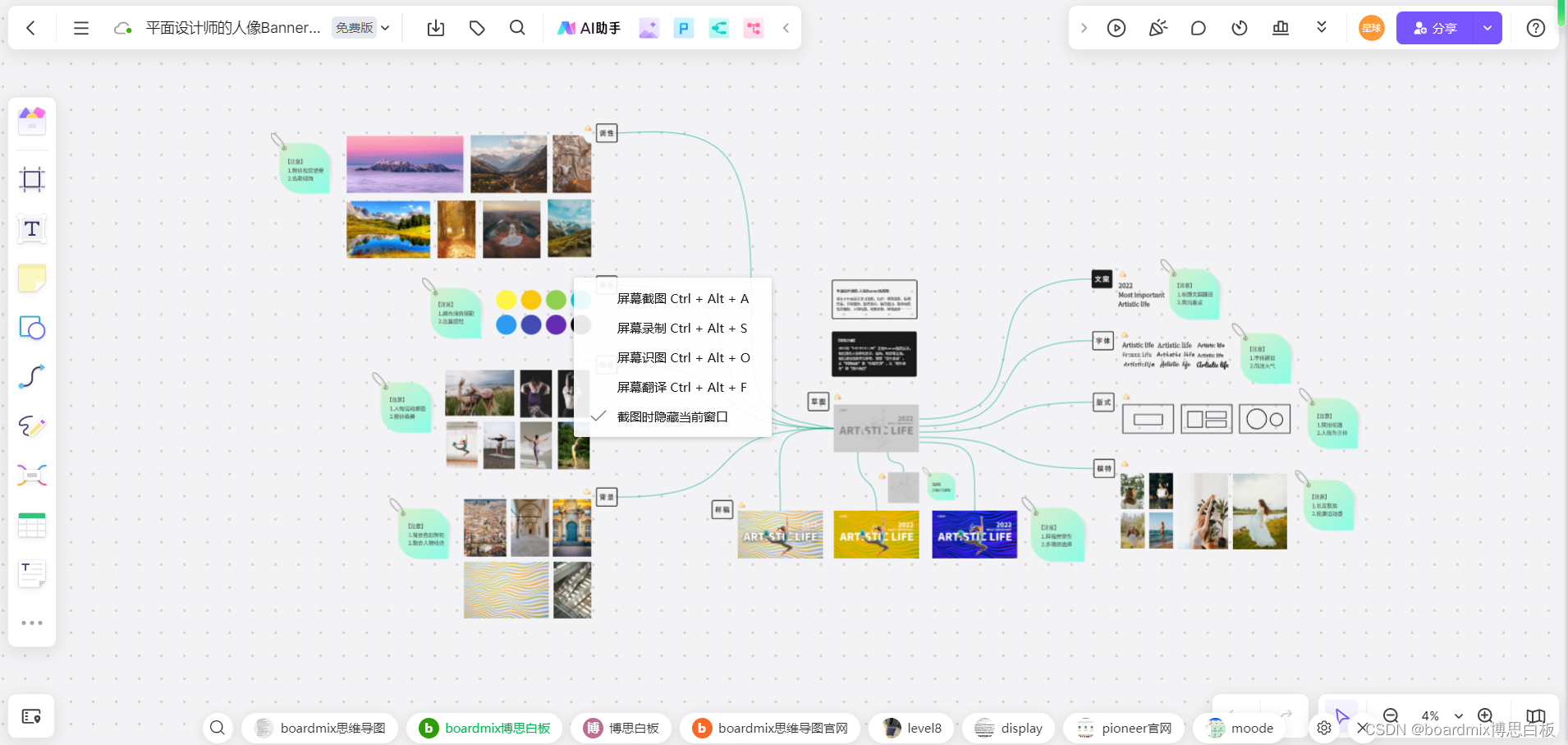This screenshot has width=1568, height=745.
Task: Open the pioneer官网 shortcut
Action: (1124, 728)
